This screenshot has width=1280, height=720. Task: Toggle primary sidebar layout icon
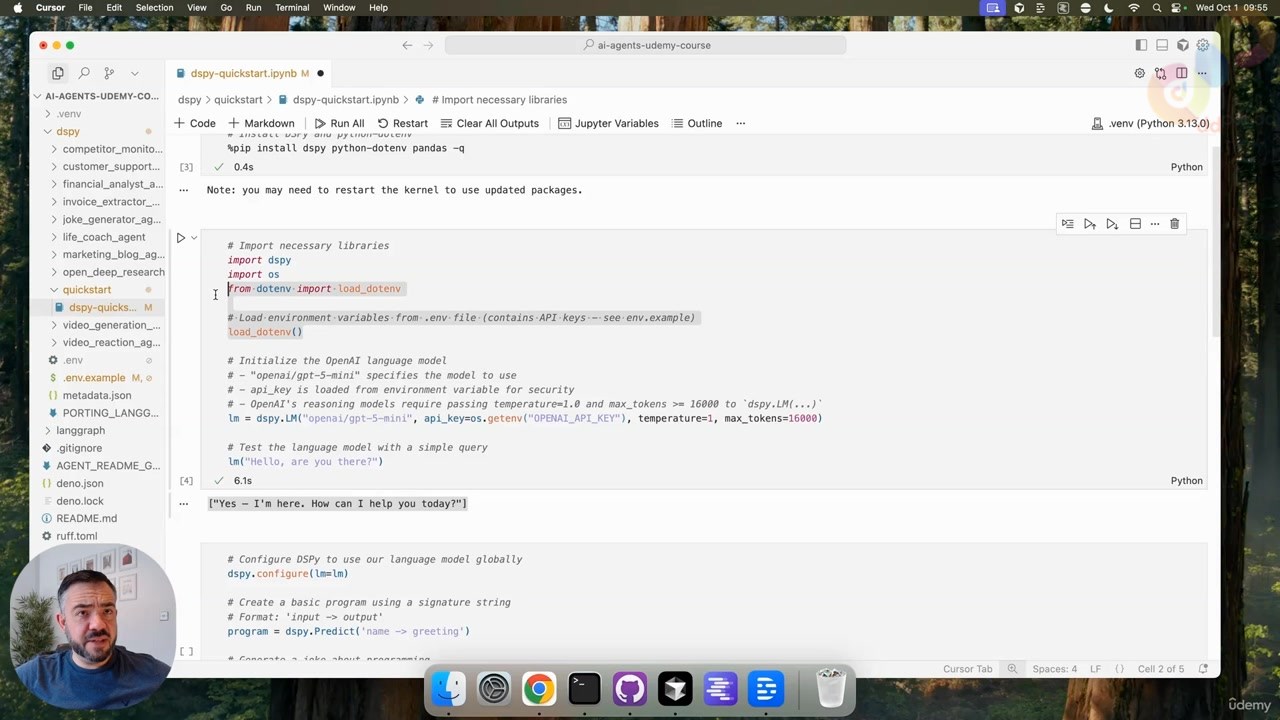click(1141, 45)
